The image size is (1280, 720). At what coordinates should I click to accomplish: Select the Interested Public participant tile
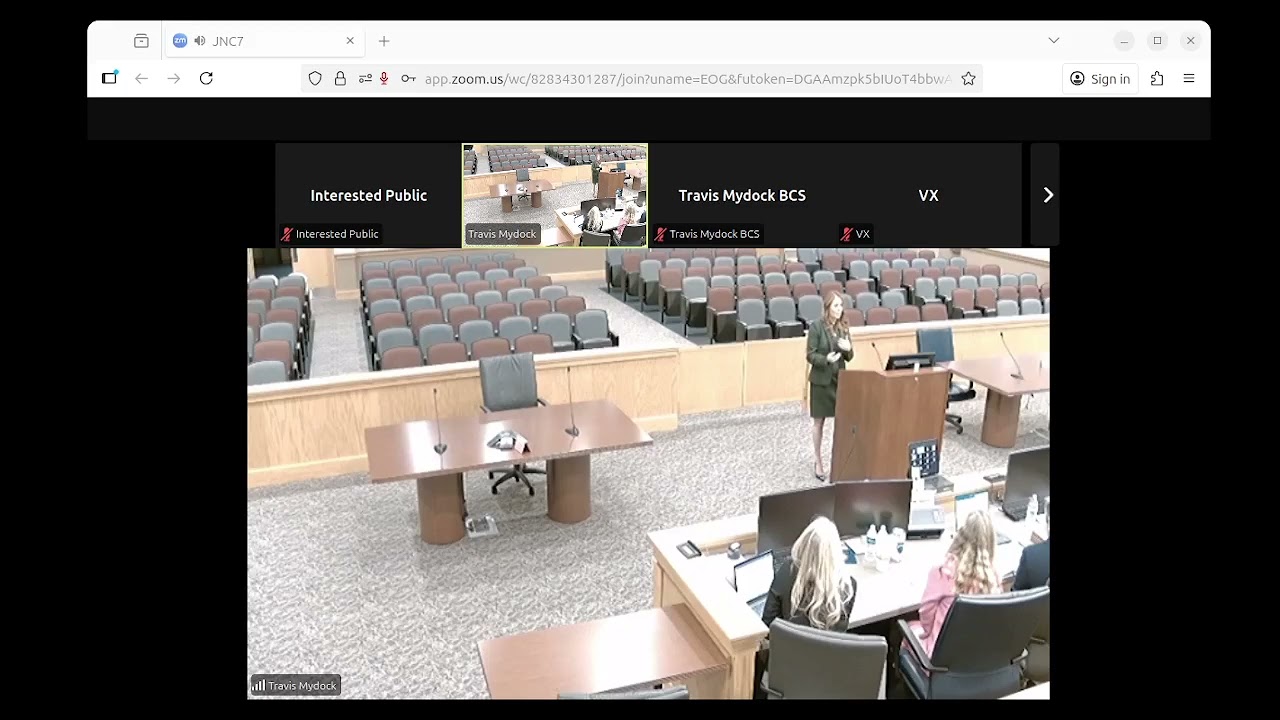[x=368, y=195]
